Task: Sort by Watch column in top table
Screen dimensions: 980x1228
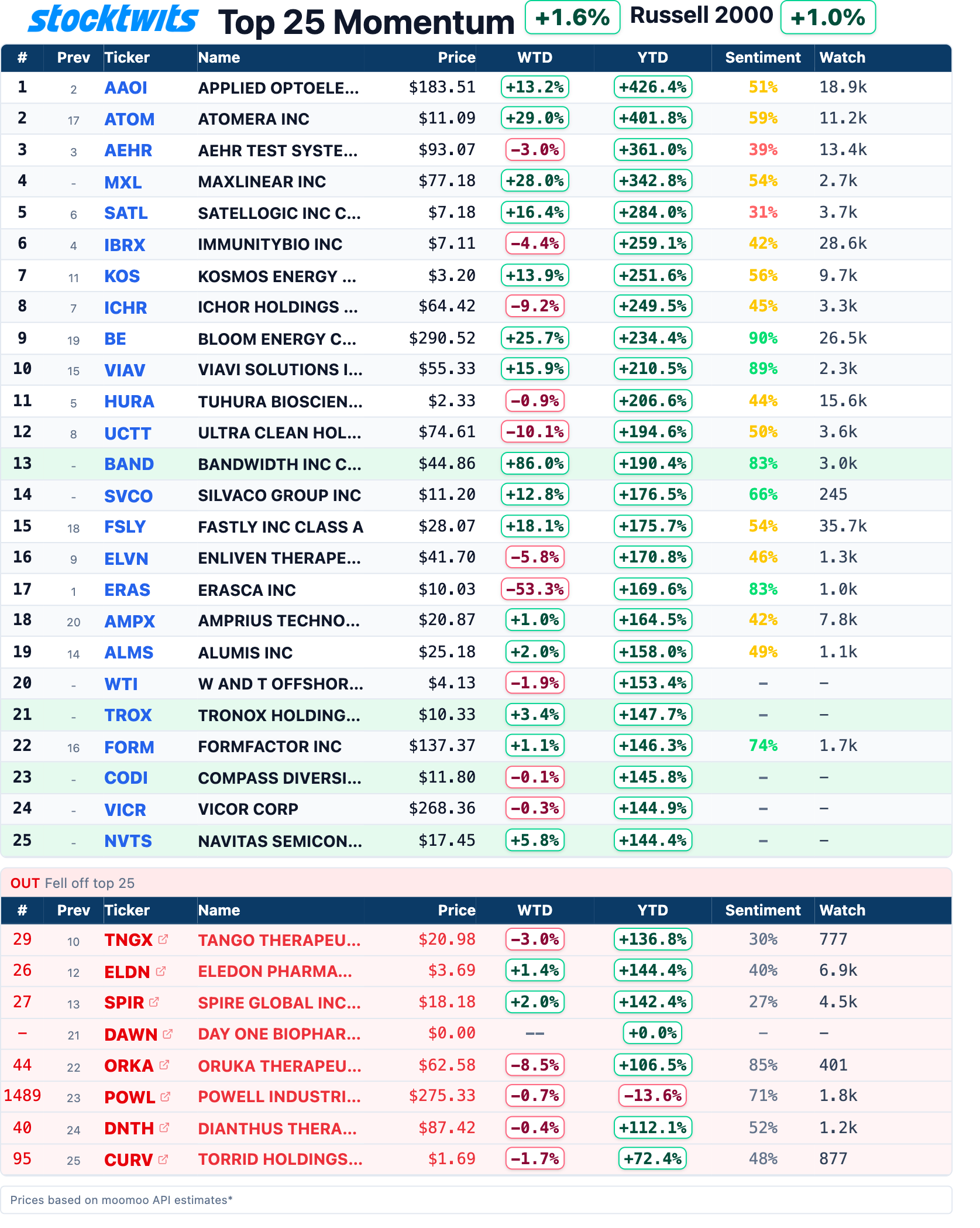Action: tap(842, 57)
